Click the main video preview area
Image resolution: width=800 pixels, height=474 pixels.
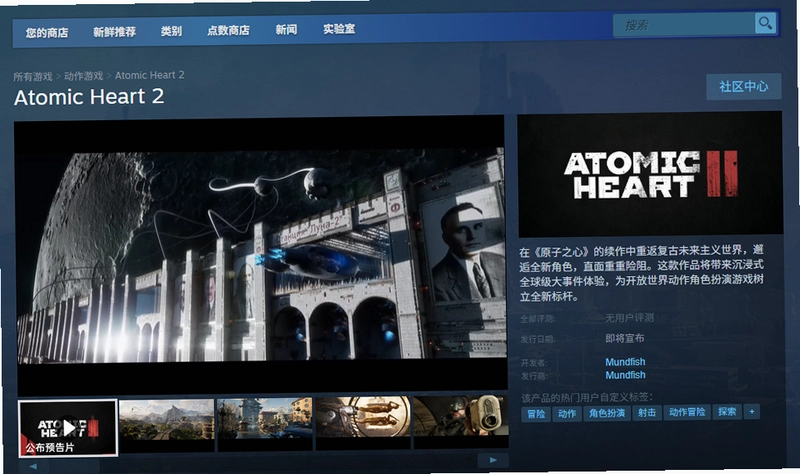pyautogui.click(x=261, y=254)
